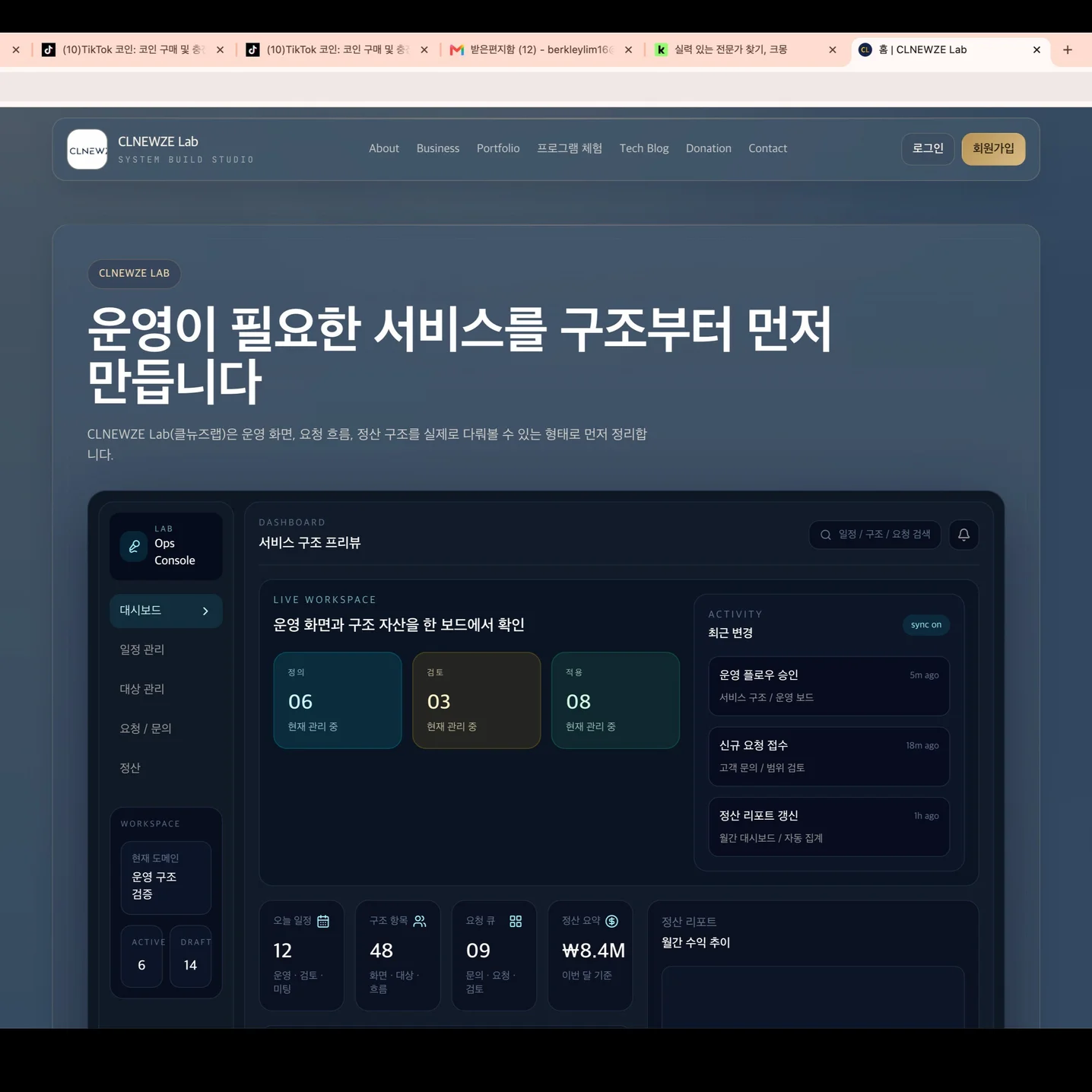This screenshot has width=1092, height=1092.
Task: Switch to the 실력 있는 전문가 찾기 tab
Action: coord(745,49)
